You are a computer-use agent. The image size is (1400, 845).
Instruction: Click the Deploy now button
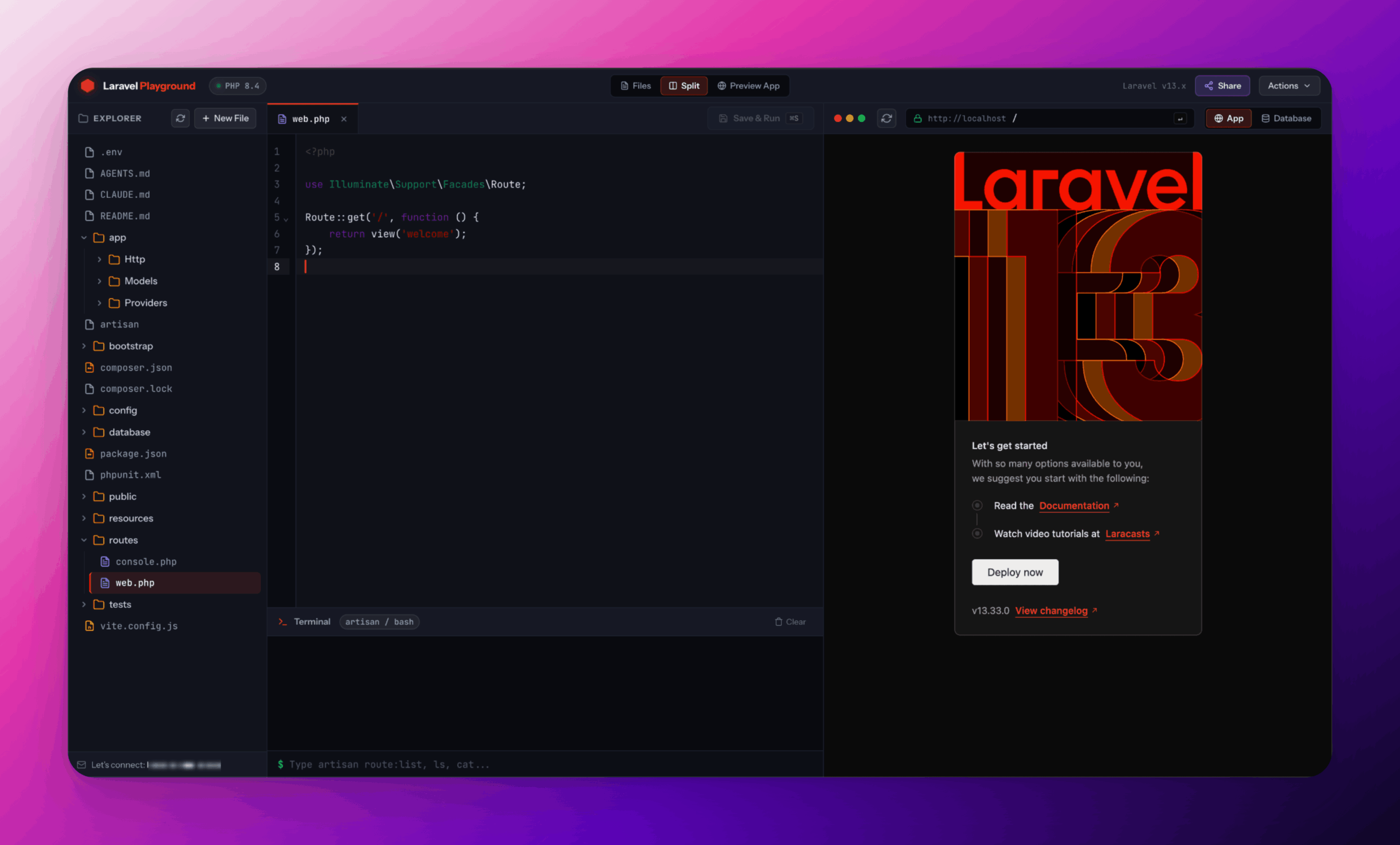(x=1015, y=572)
